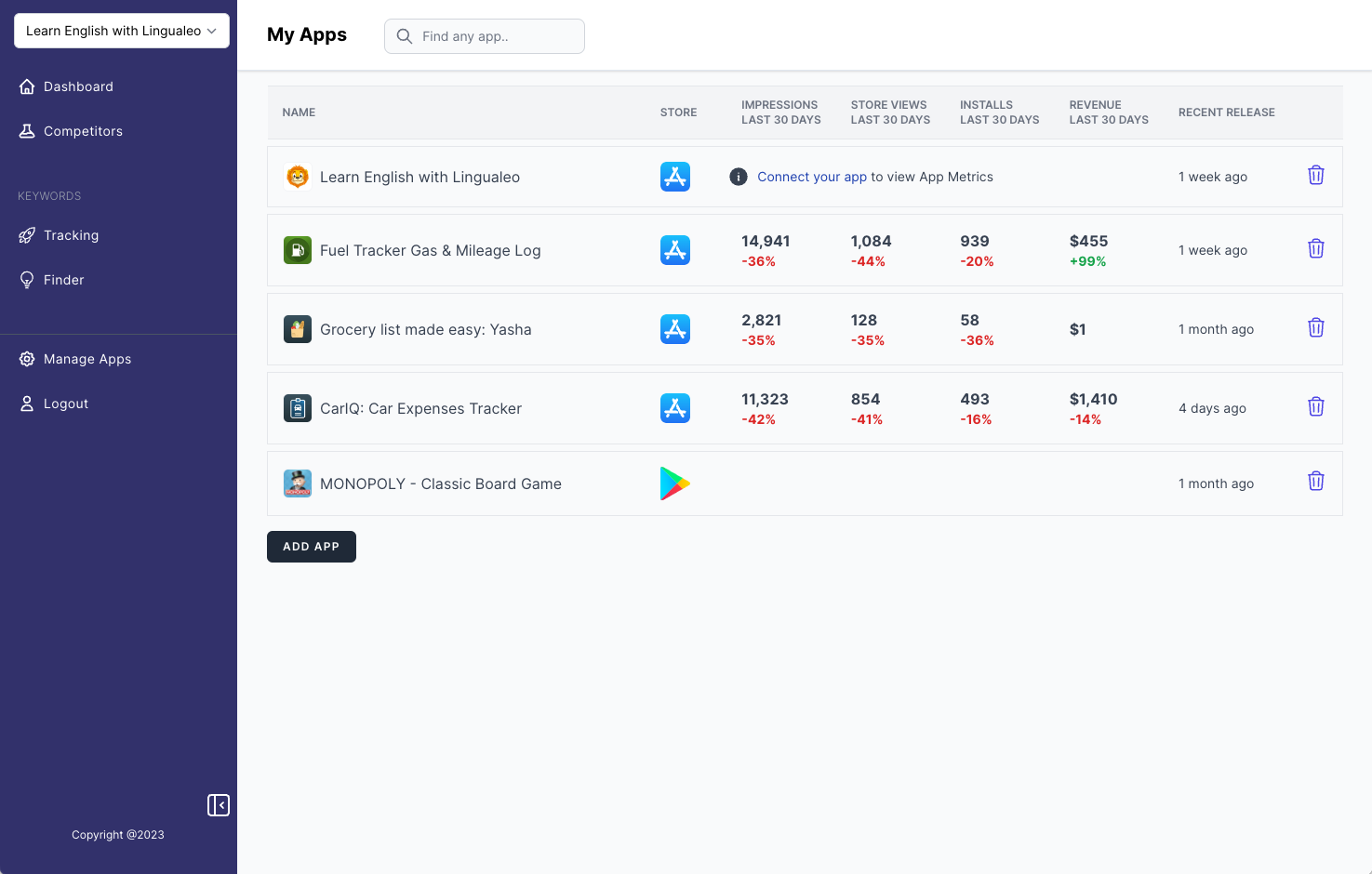Open Learn English with Lingualeo app name
1372x874 pixels.
coord(420,177)
